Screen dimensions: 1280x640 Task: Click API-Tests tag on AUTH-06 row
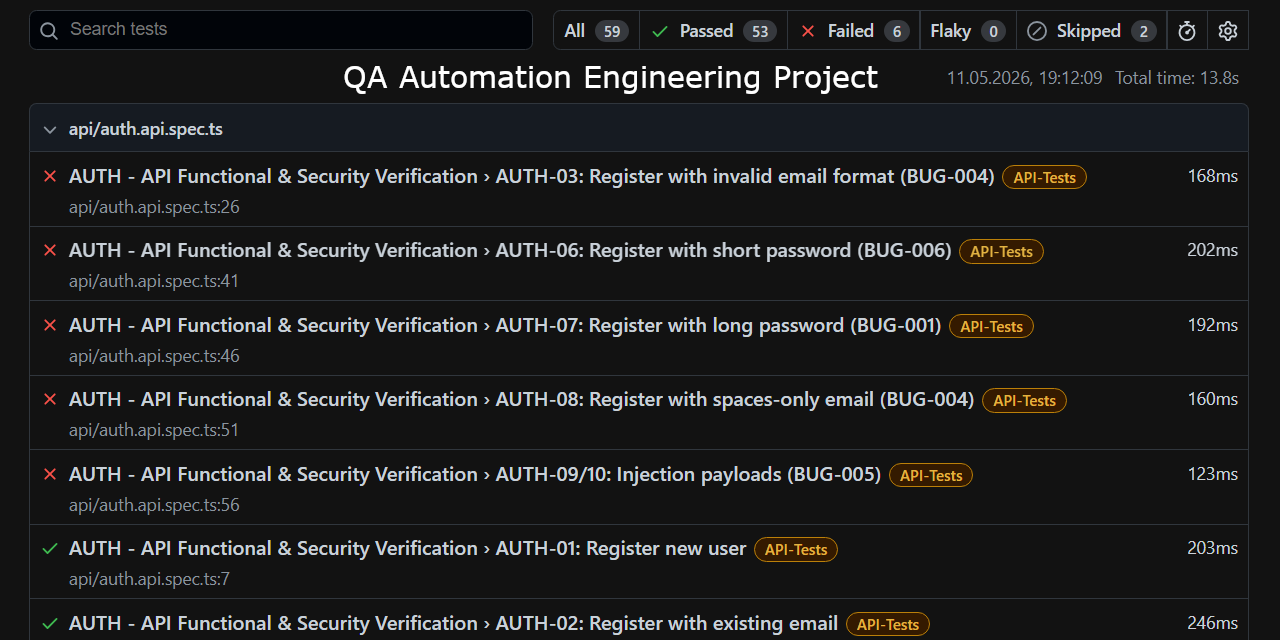tap(1001, 252)
